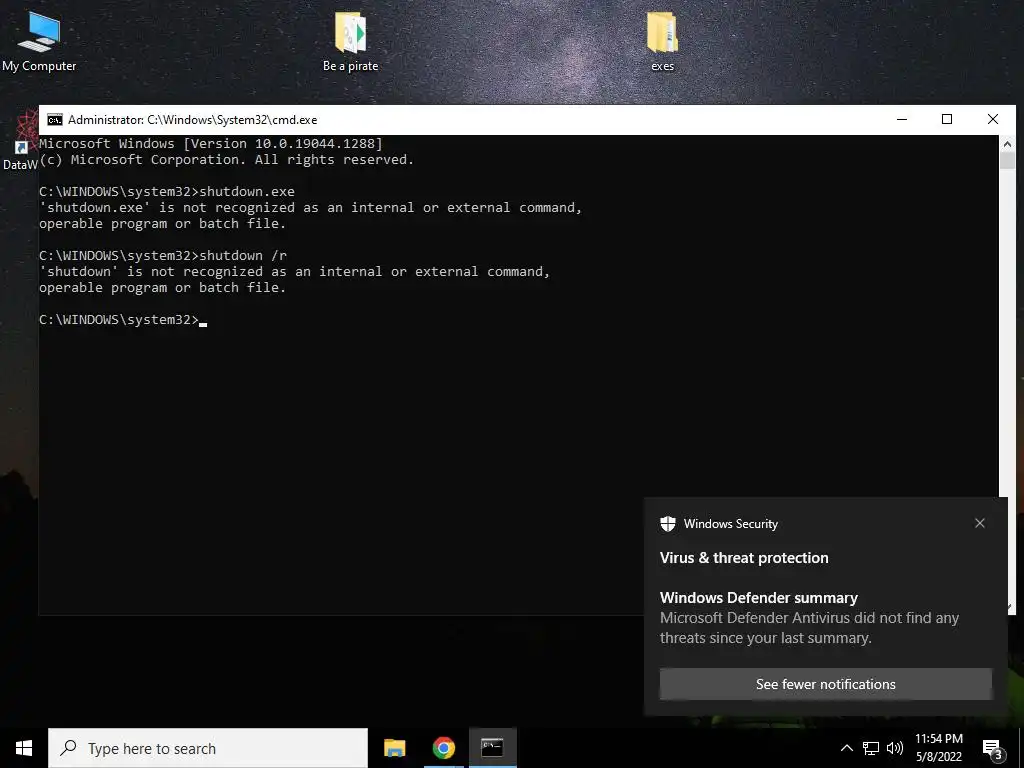Click the Windows Security shield icon
The width and height of the screenshot is (1024, 768).
point(667,524)
